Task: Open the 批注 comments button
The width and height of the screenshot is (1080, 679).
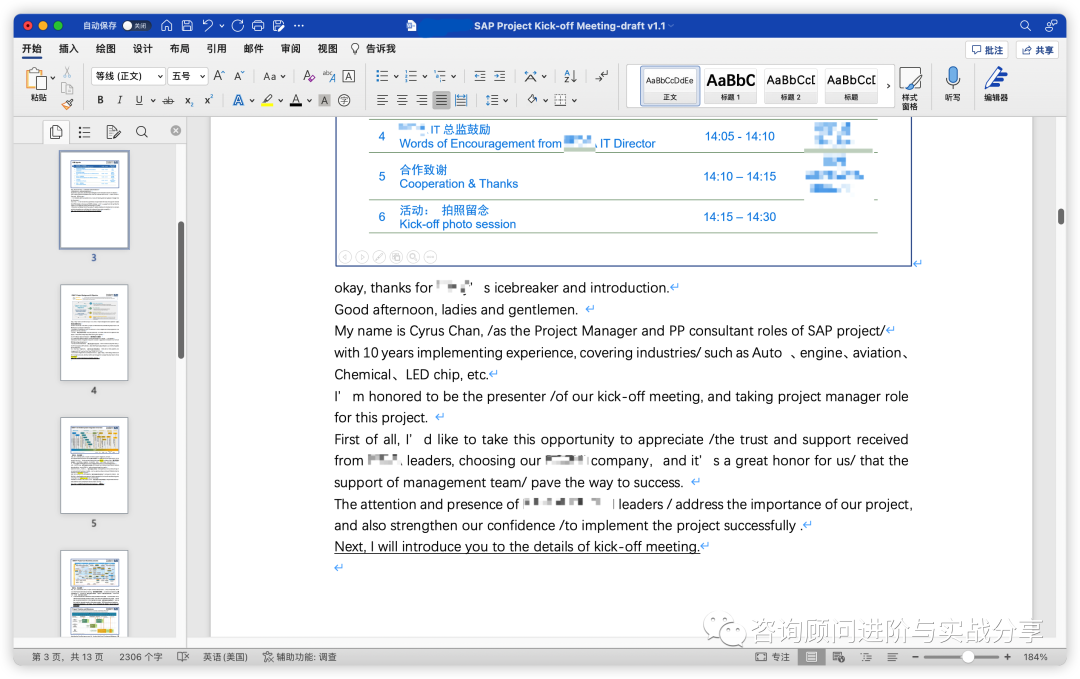Action: (x=987, y=50)
